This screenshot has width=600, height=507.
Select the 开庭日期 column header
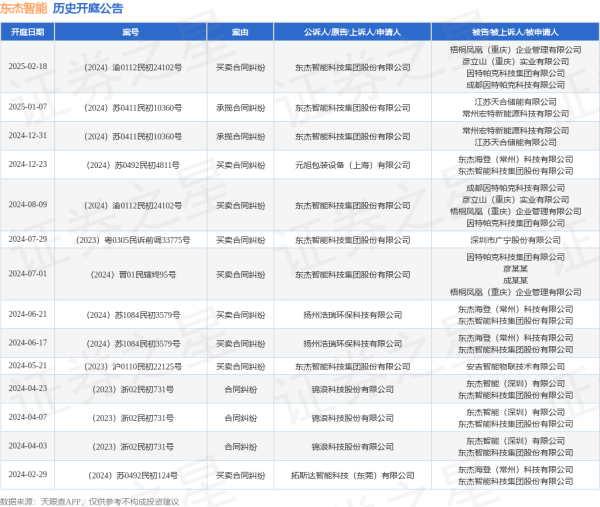point(28,32)
